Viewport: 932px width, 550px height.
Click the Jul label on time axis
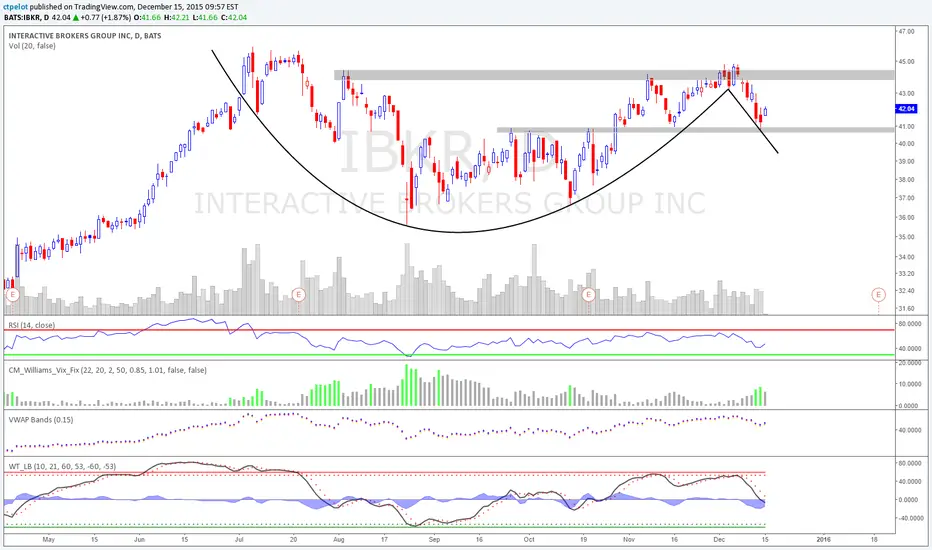pyautogui.click(x=240, y=540)
